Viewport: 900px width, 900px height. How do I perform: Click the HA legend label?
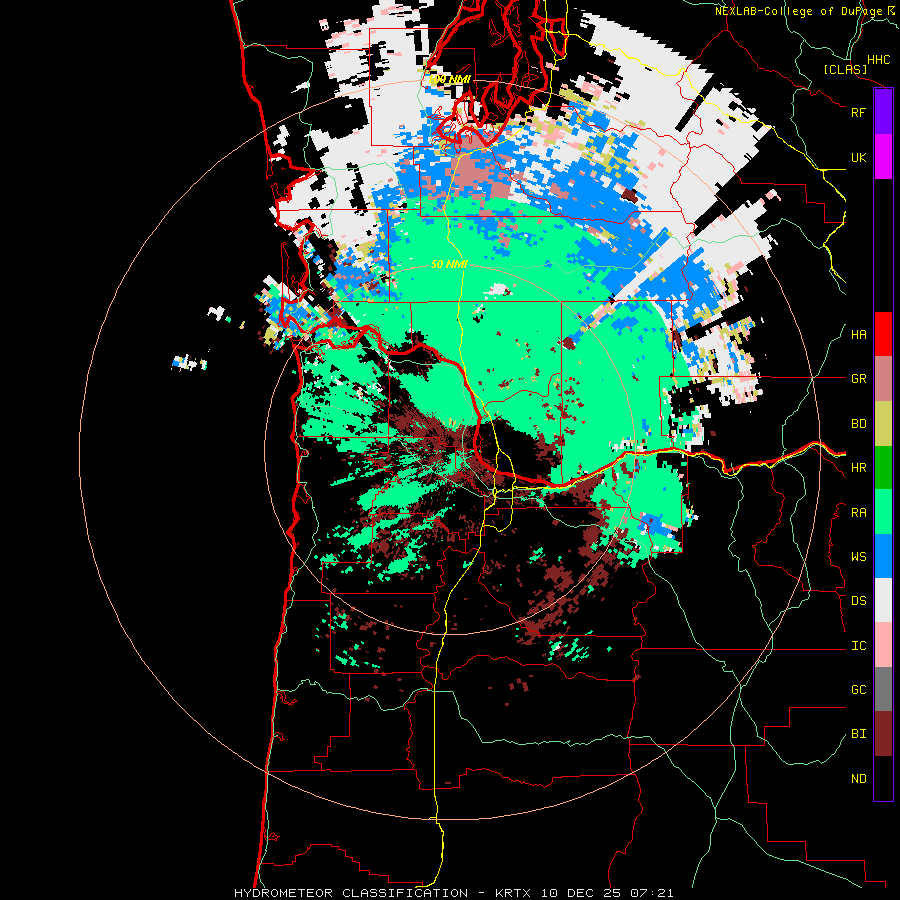pos(859,335)
